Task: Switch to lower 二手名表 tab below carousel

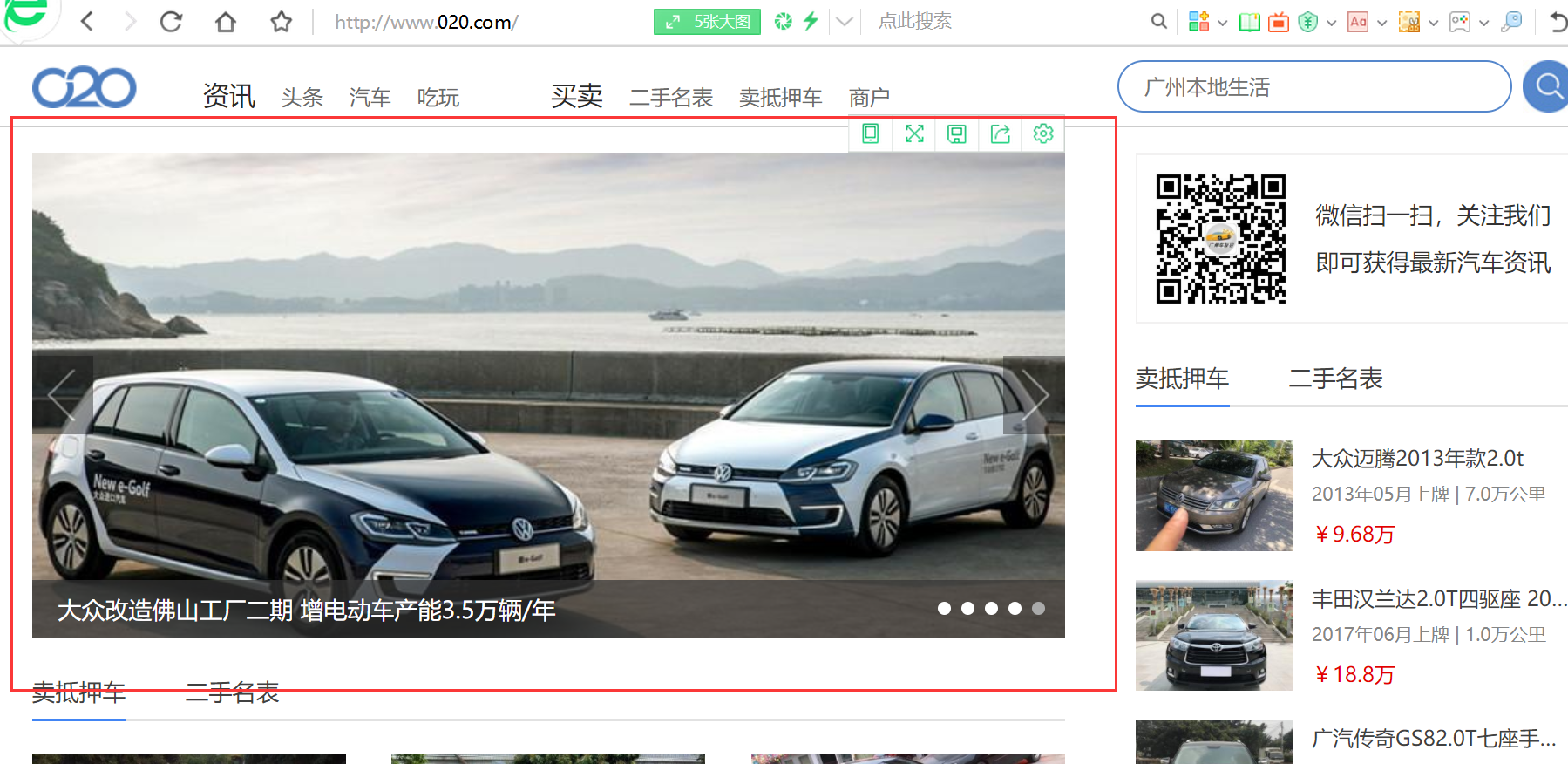Action: 232,693
